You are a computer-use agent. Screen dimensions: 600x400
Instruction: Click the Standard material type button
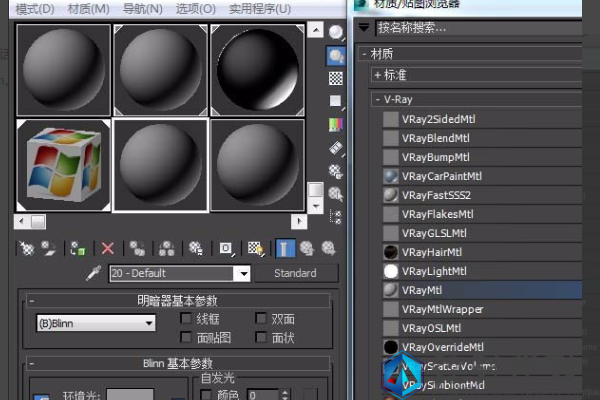[x=294, y=273]
